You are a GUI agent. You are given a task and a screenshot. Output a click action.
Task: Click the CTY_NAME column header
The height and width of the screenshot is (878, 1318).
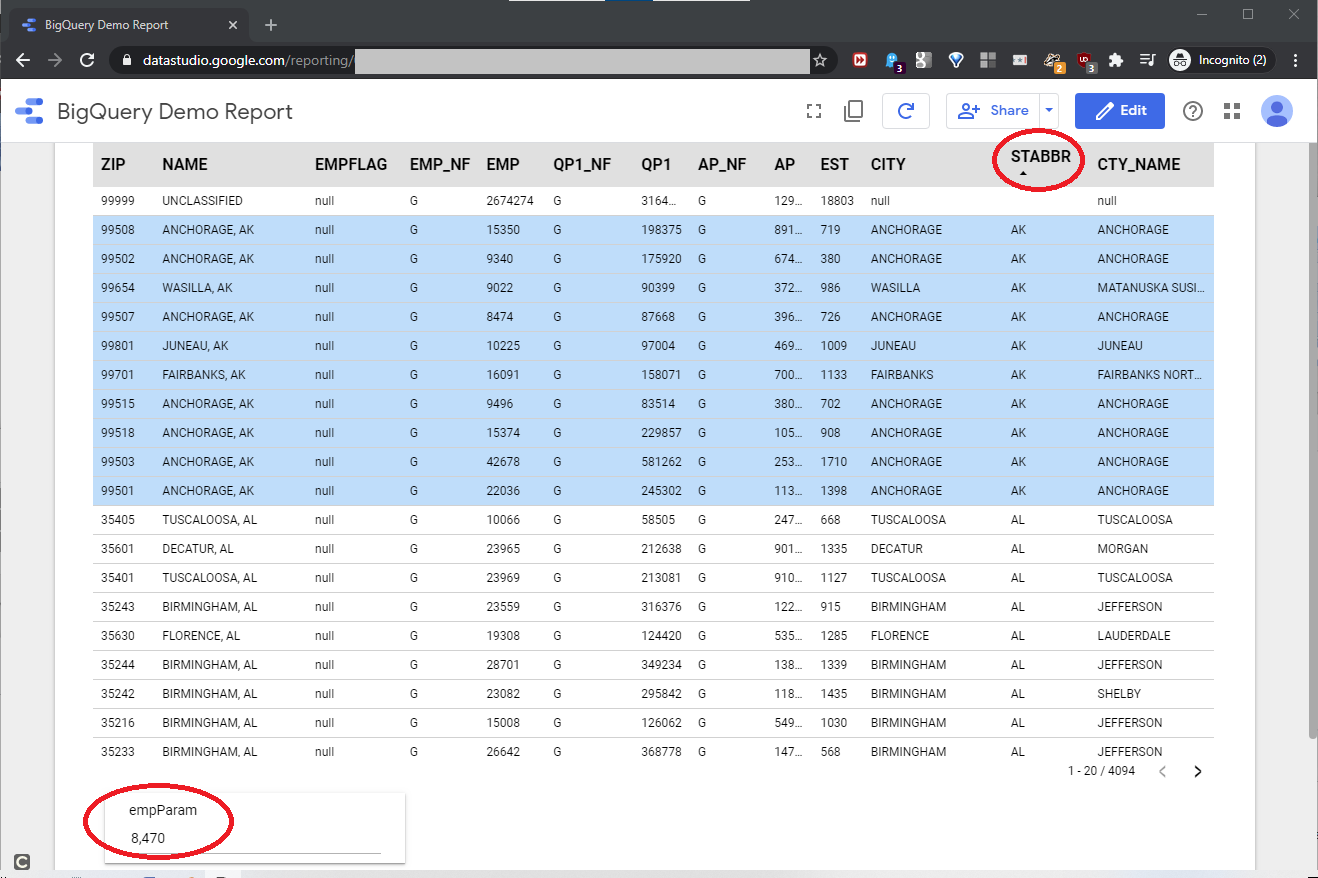(x=1139, y=164)
